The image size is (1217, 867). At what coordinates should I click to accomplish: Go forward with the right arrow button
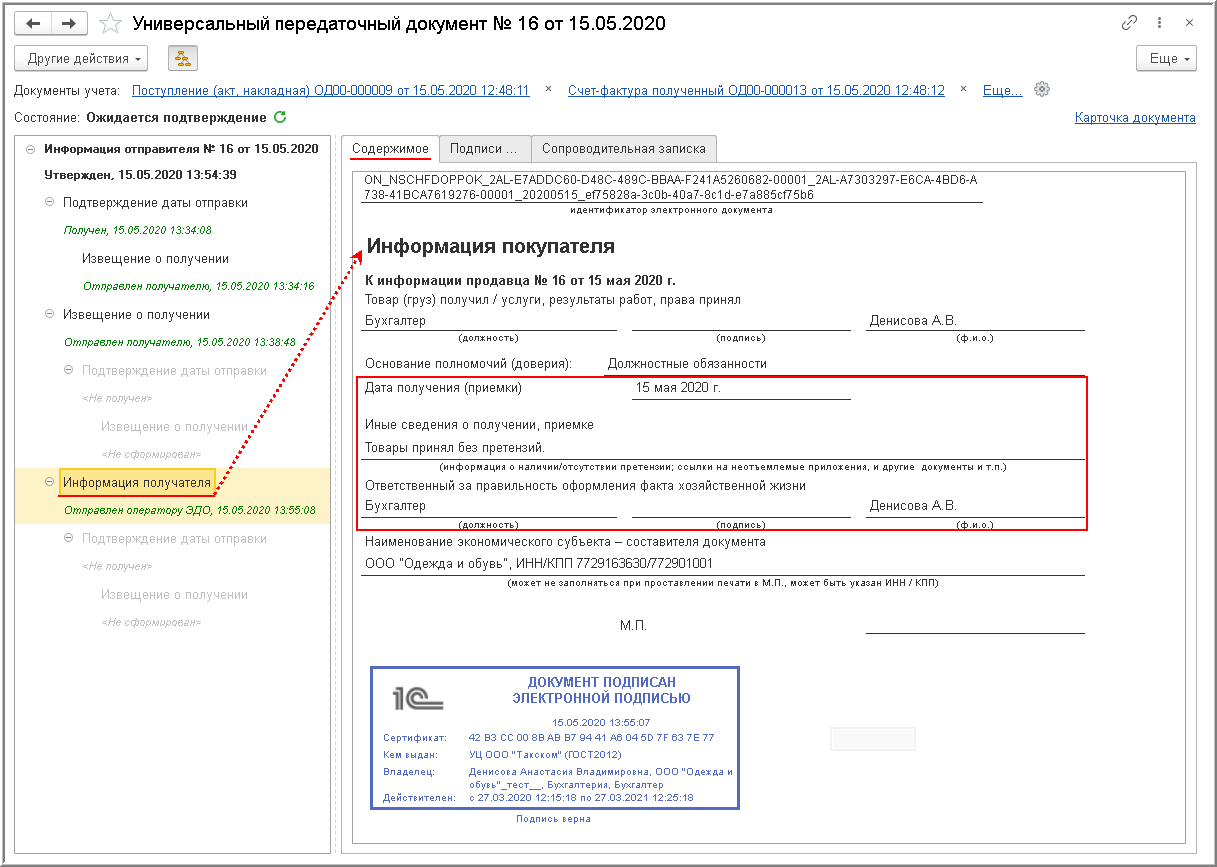pyautogui.click(x=69, y=23)
